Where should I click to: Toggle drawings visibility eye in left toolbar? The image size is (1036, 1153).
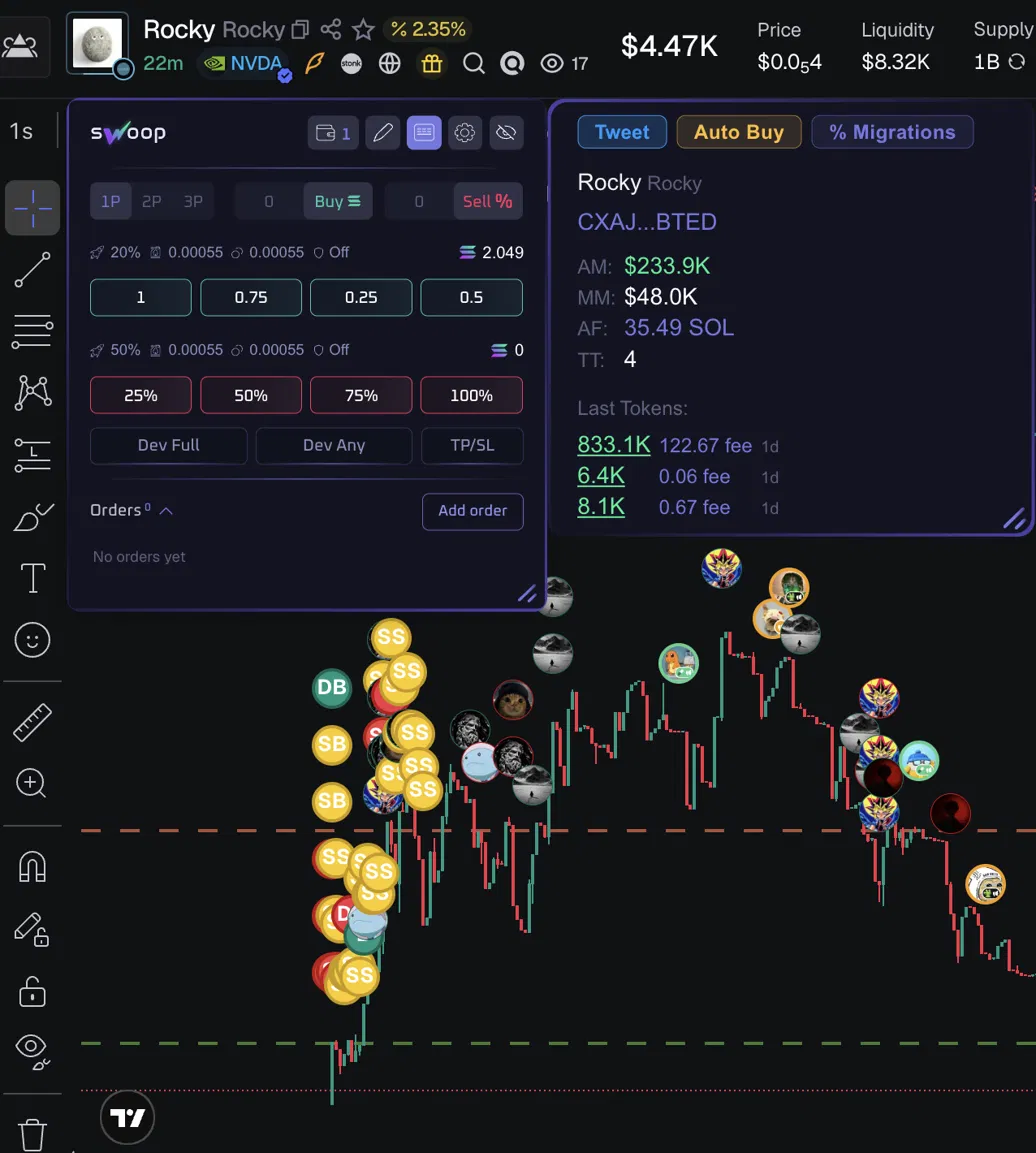click(32, 1052)
